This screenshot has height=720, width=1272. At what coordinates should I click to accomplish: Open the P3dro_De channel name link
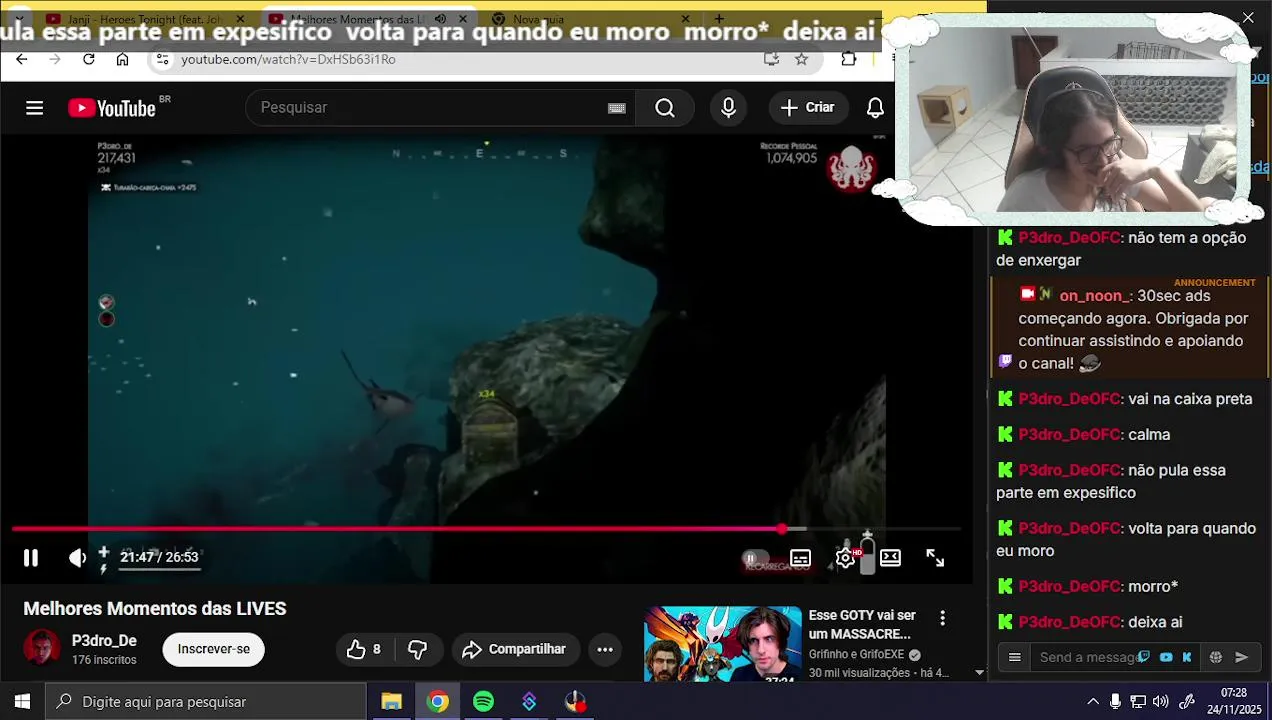tap(104, 641)
